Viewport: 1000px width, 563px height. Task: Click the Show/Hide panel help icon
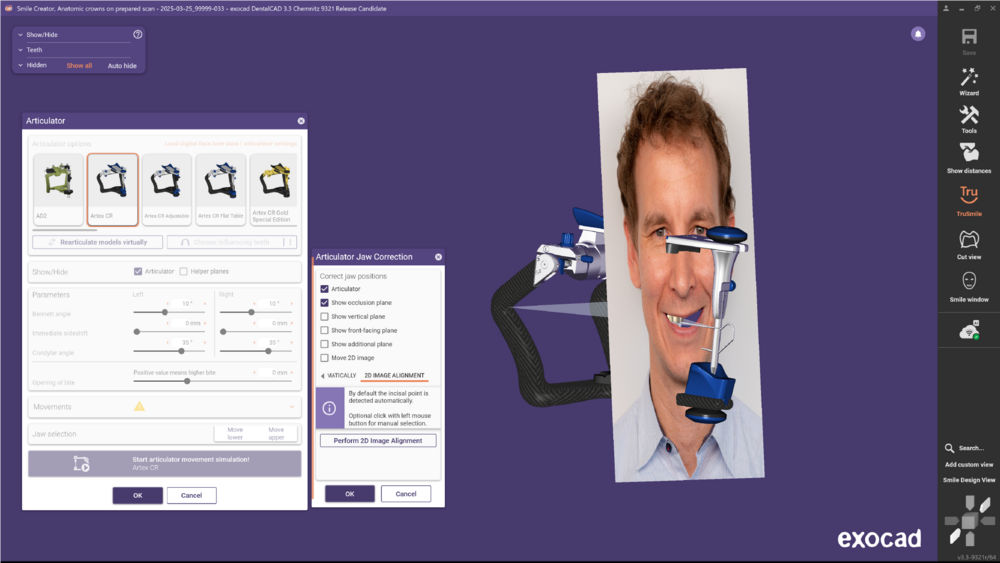tap(137, 34)
